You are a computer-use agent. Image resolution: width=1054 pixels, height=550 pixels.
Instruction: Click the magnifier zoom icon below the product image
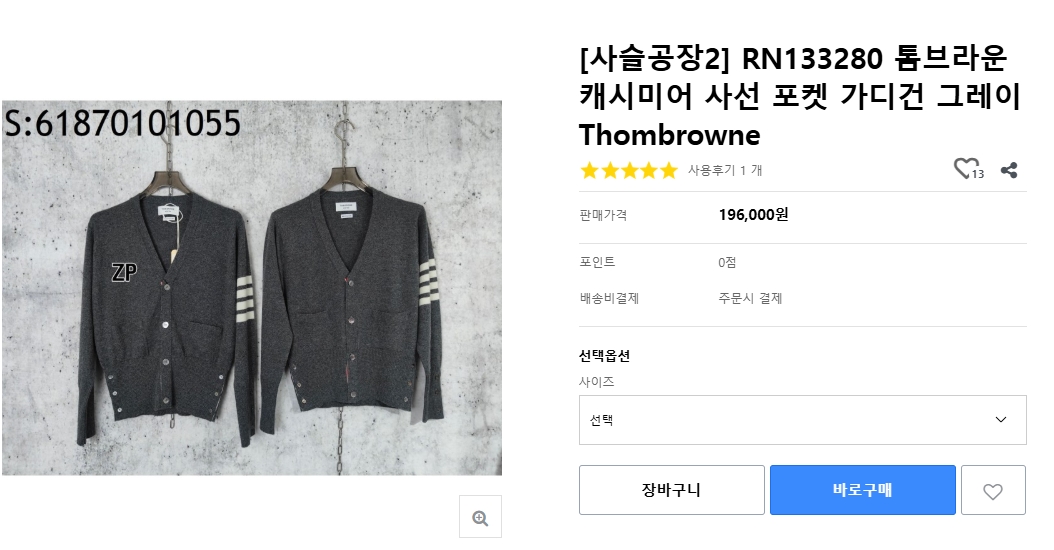pyautogui.click(x=480, y=517)
